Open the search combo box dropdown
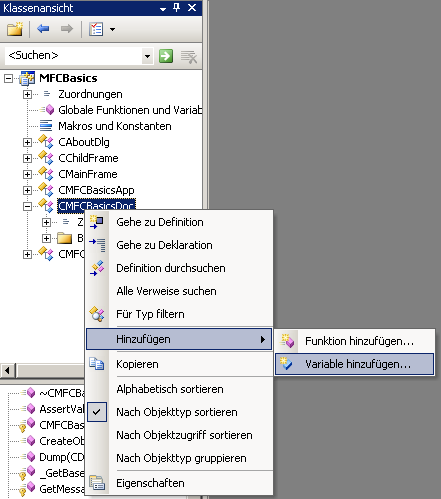This screenshot has width=441, height=499. coord(147,56)
